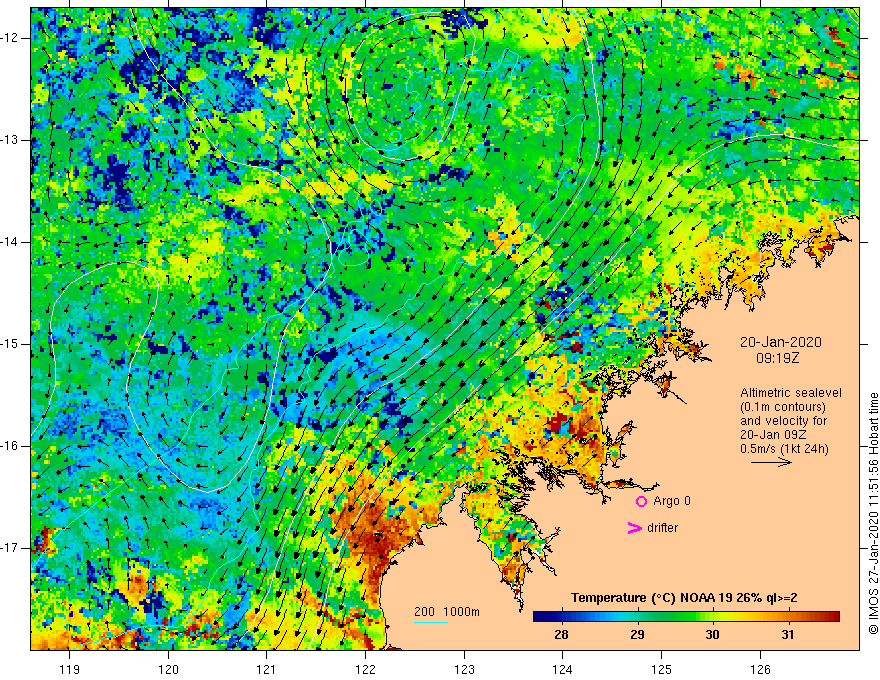Click the magenta drifter arrow legend symbol

(634, 528)
